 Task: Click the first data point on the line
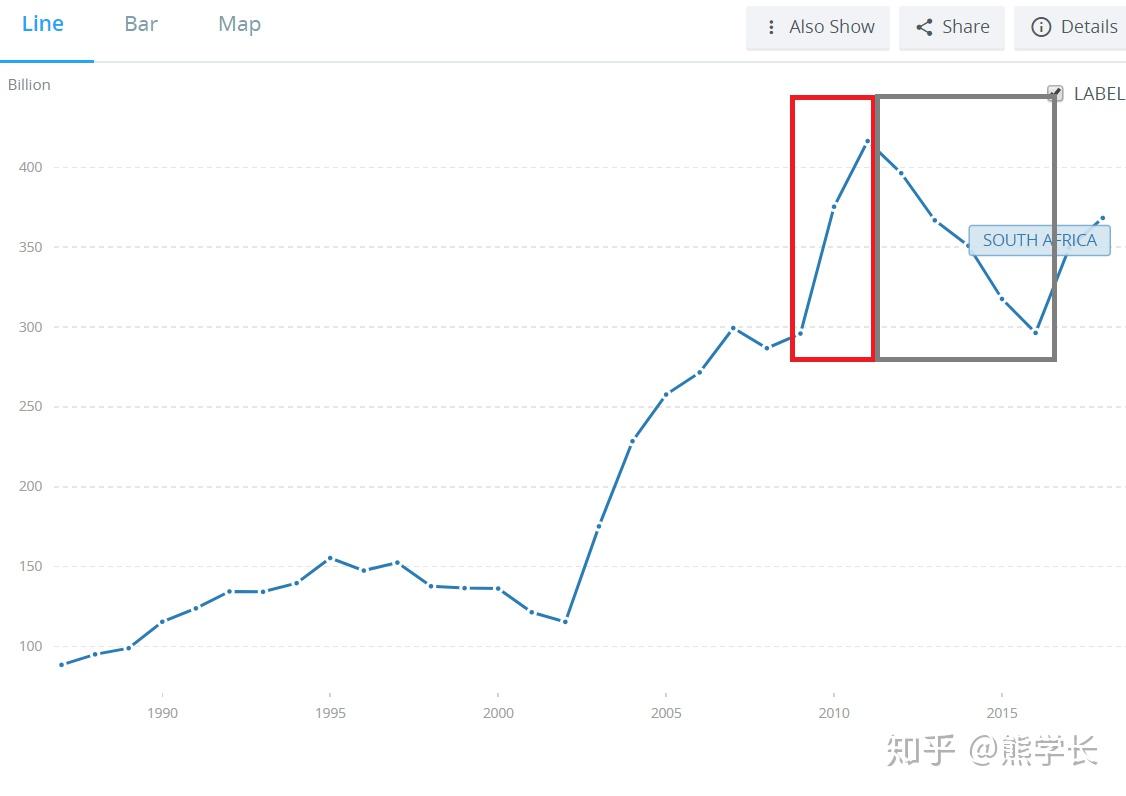click(x=62, y=665)
